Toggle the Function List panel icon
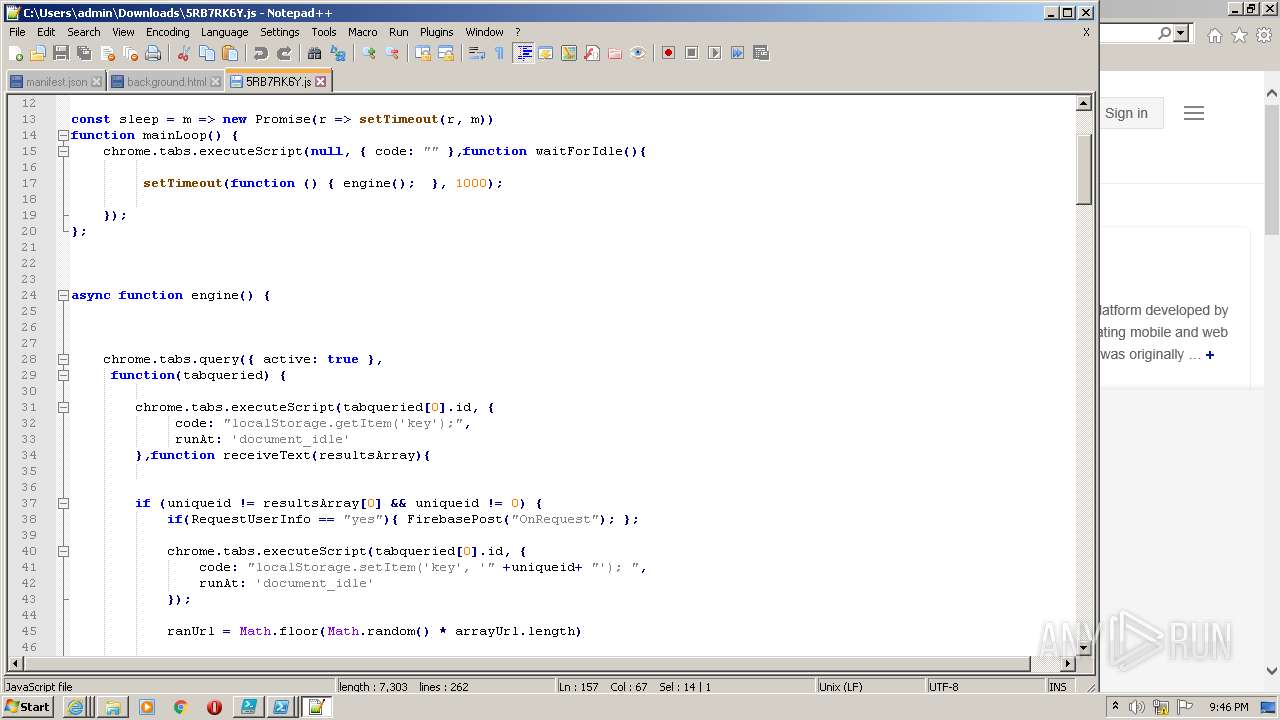This screenshot has width=1280, height=720. click(592, 53)
